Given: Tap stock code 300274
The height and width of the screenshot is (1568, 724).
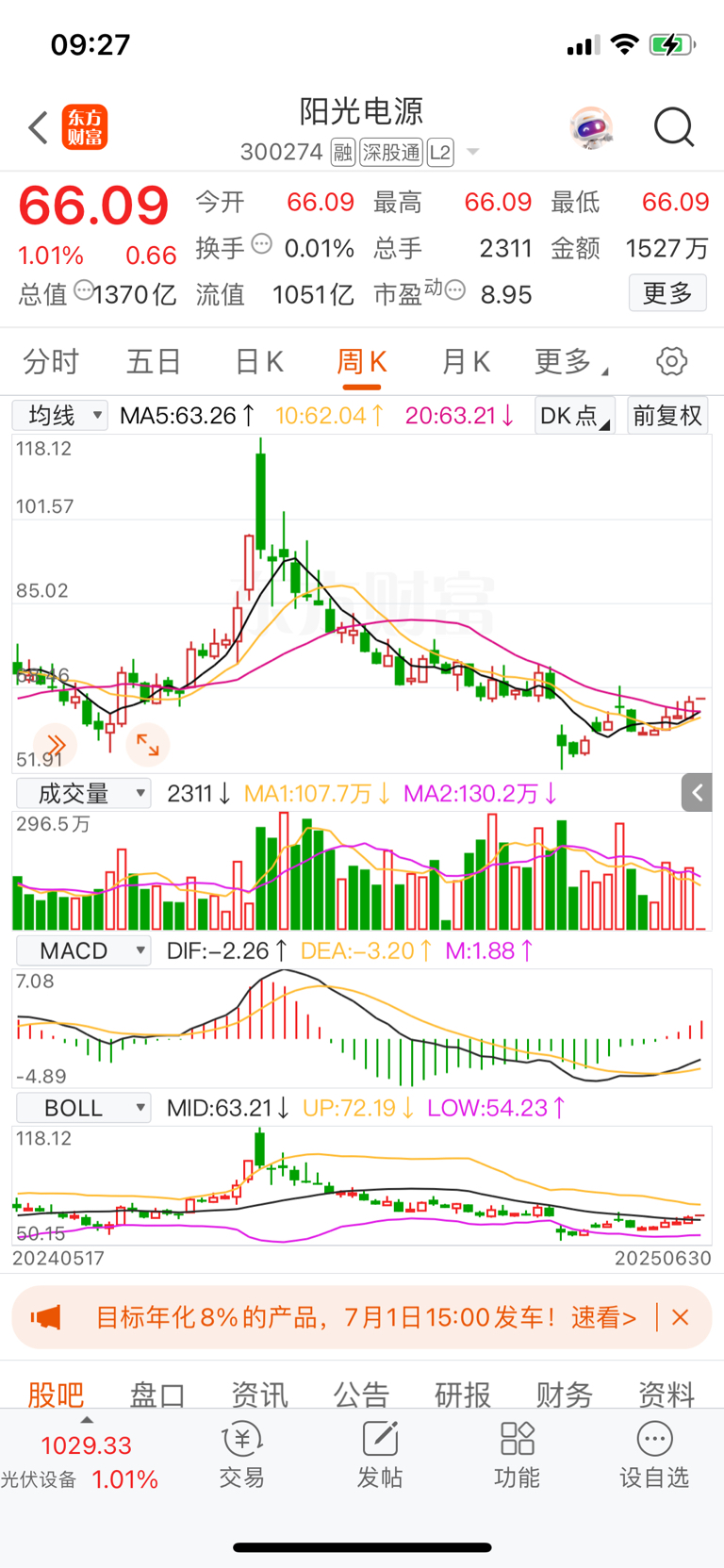Looking at the screenshot, I should [x=282, y=153].
